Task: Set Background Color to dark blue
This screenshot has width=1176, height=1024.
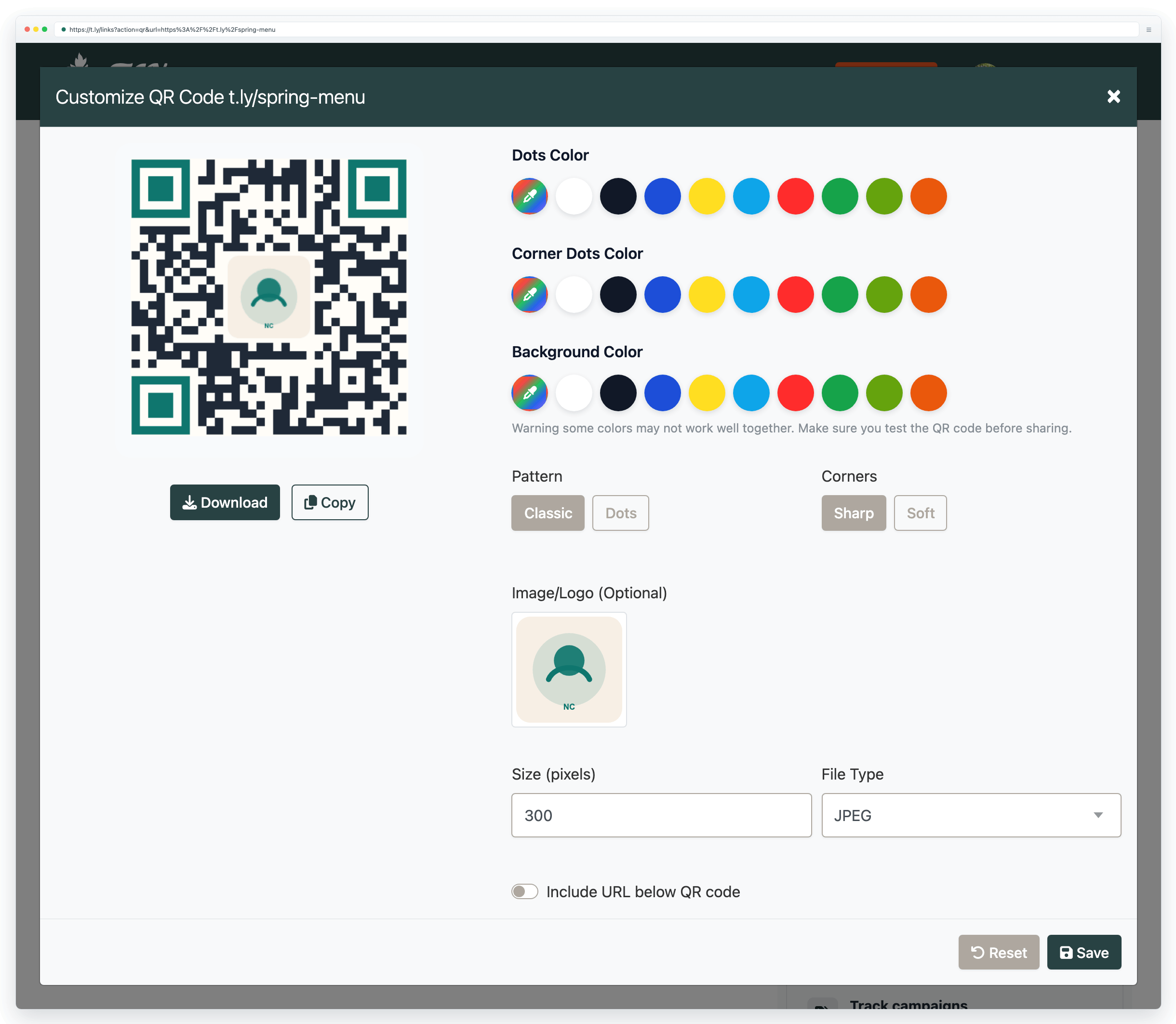Action: 663,392
